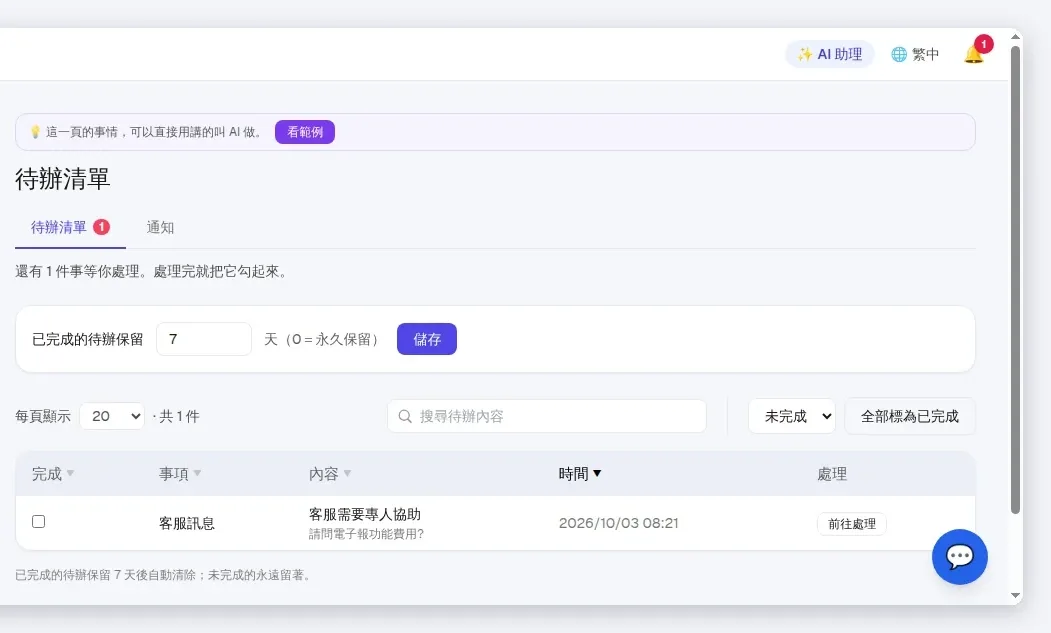The height and width of the screenshot is (633, 1051).
Task: Click the globe language icon
Action: click(899, 54)
